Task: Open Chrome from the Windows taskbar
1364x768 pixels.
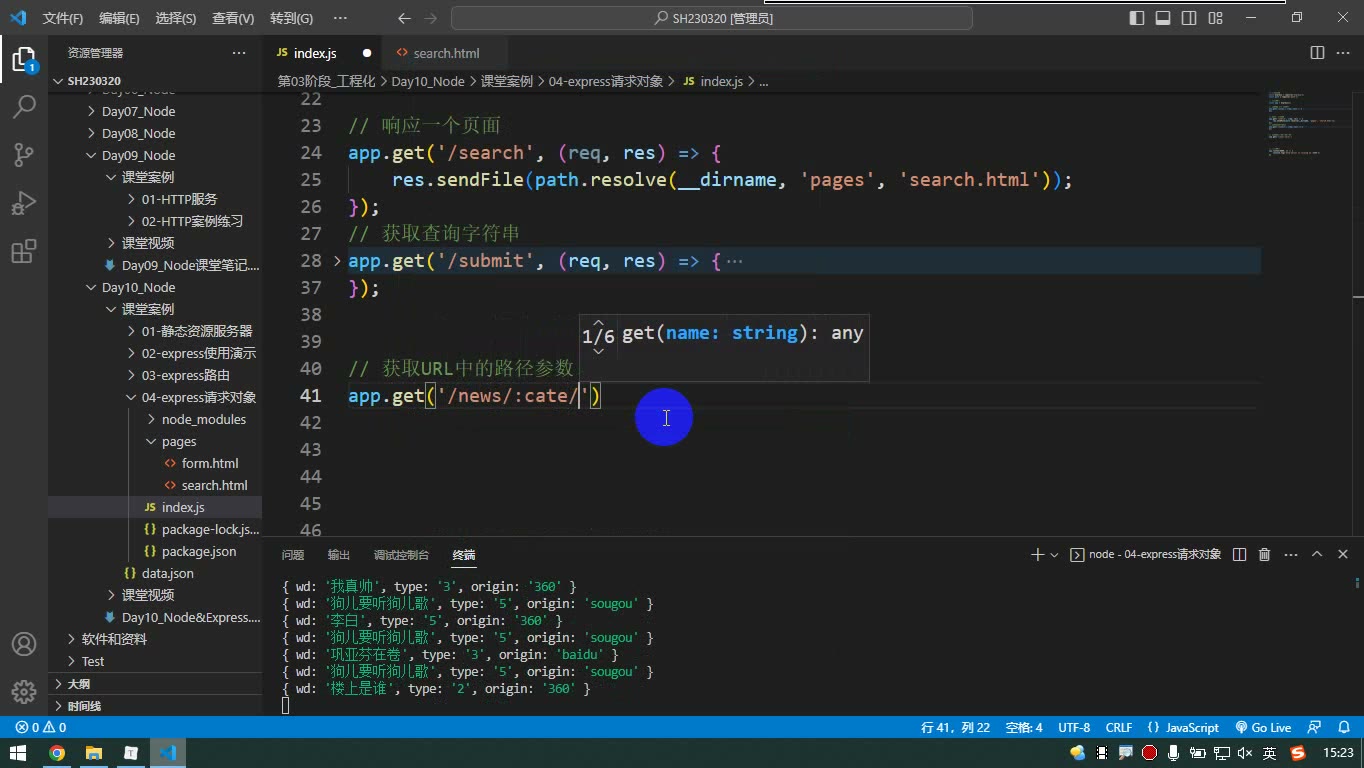Action: click(57, 753)
